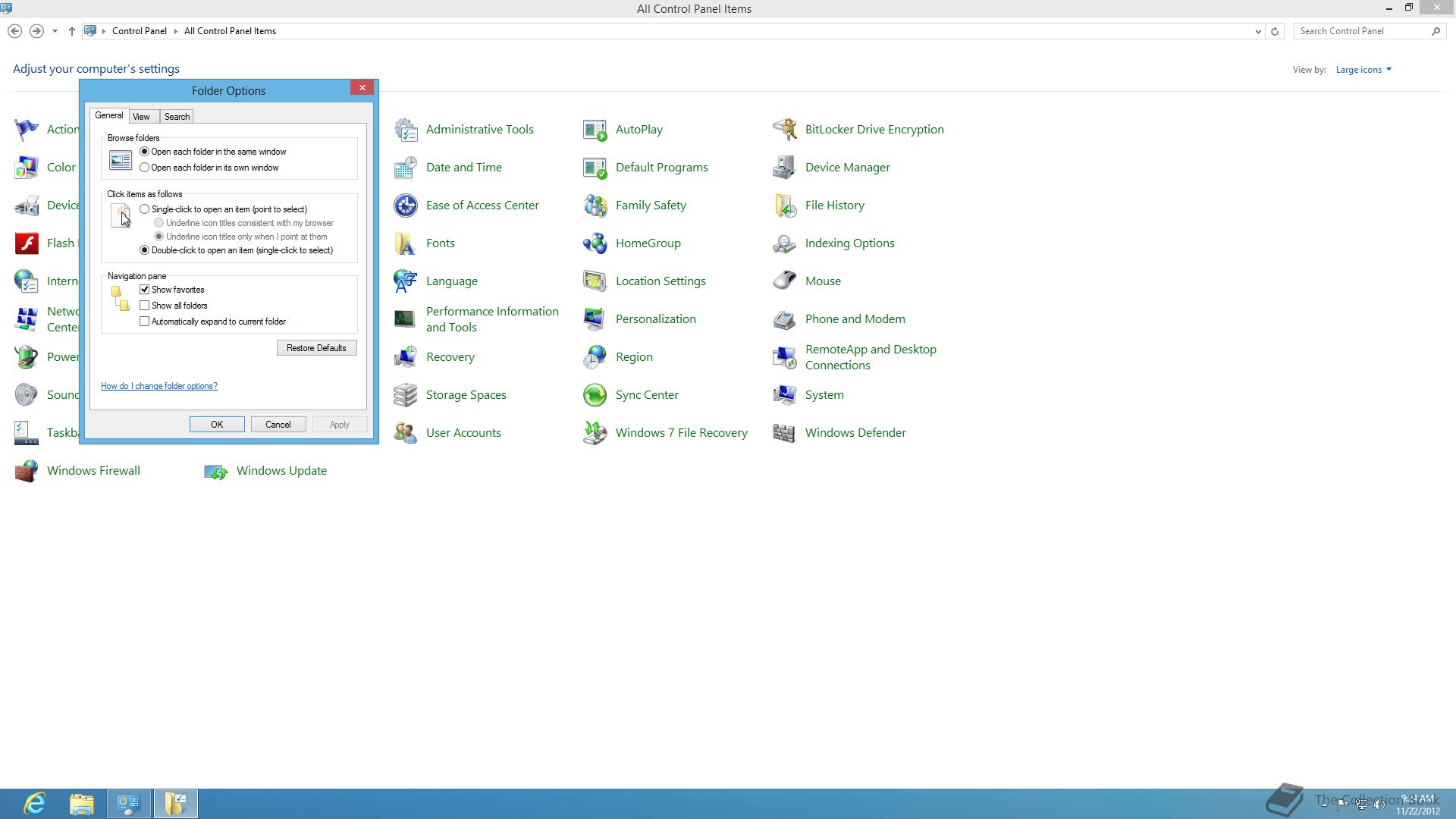
Task: Open the Recovery icon
Action: click(406, 357)
